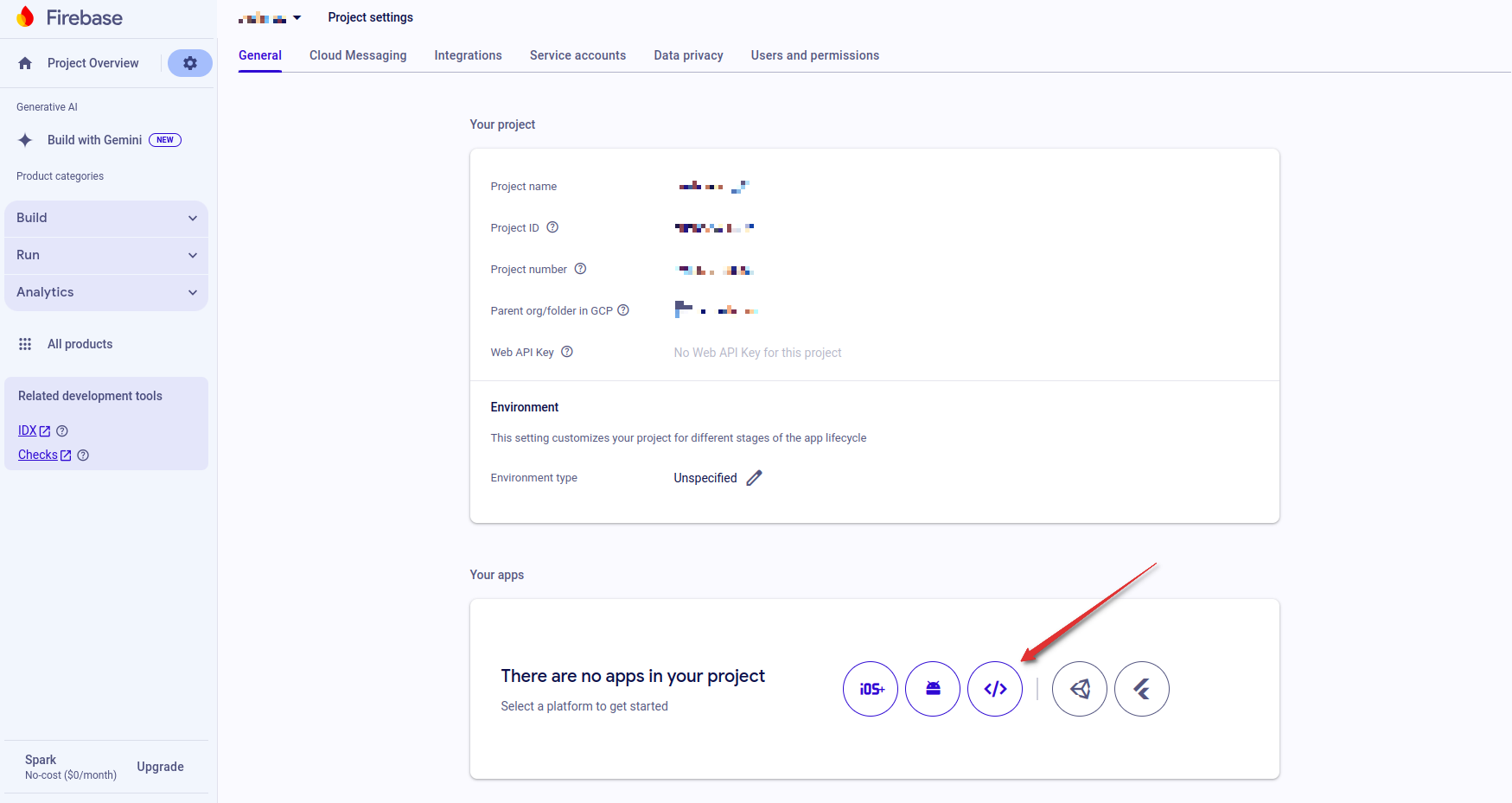Open Build with Gemini
The width and height of the screenshot is (1512, 803).
pyautogui.click(x=94, y=140)
